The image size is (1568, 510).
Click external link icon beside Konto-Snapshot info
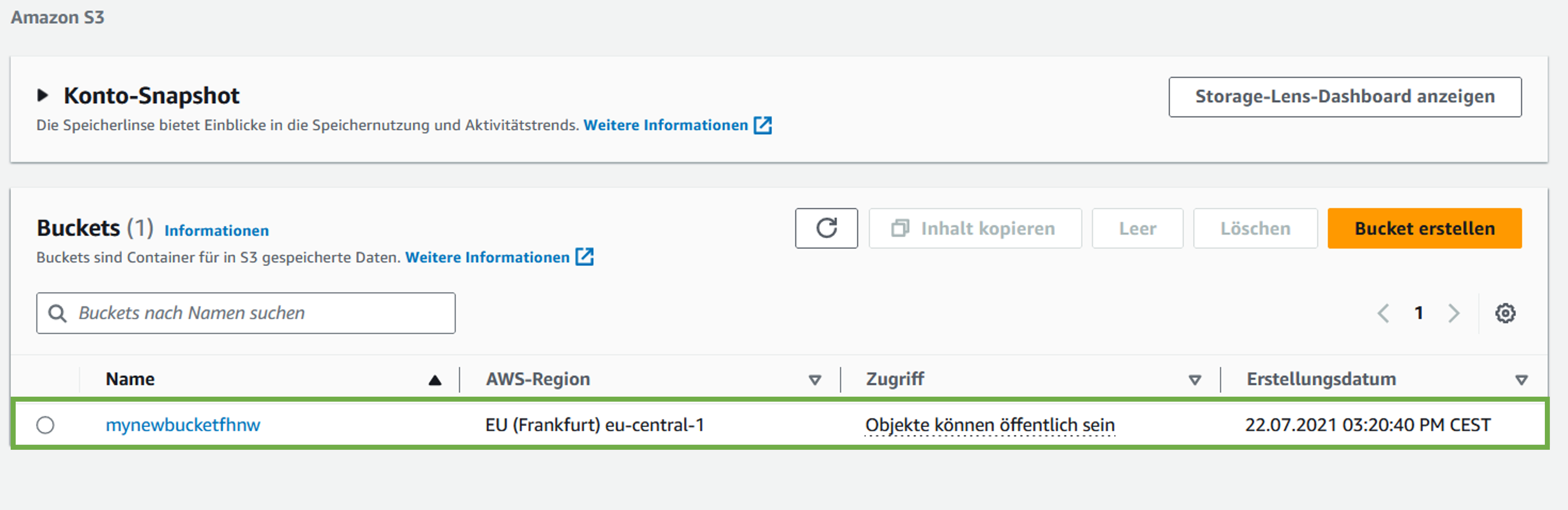point(763,125)
